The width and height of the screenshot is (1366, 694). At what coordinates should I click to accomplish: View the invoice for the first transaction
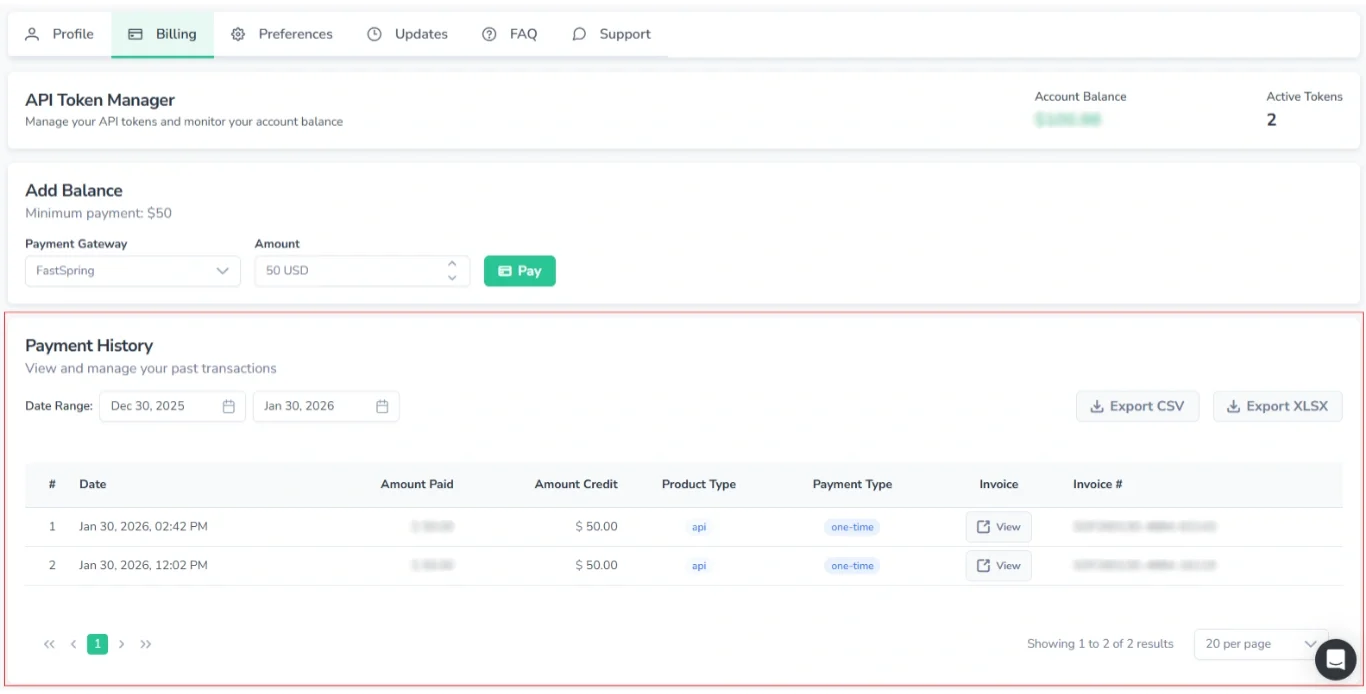pos(998,526)
